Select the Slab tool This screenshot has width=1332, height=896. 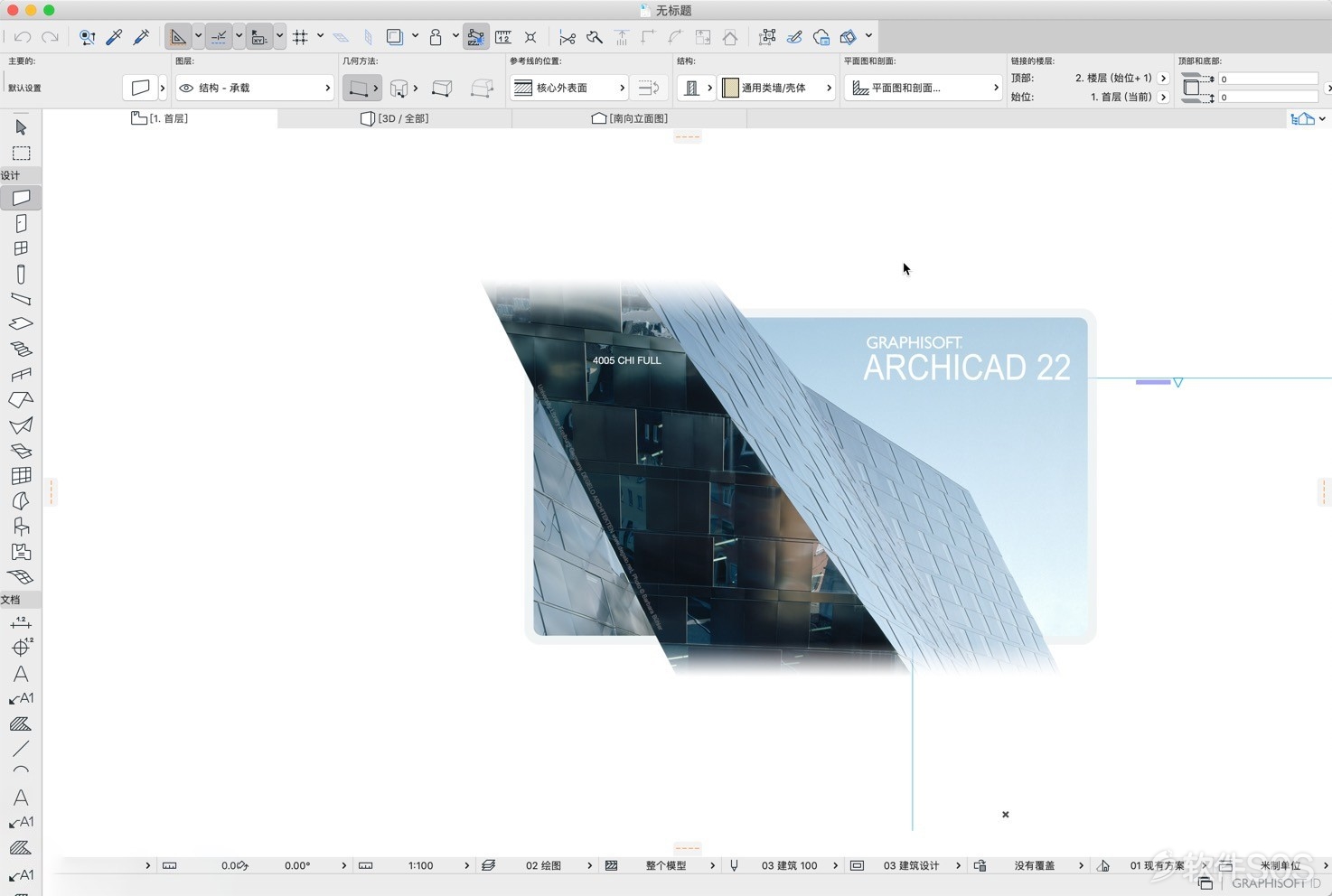(x=21, y=323)
